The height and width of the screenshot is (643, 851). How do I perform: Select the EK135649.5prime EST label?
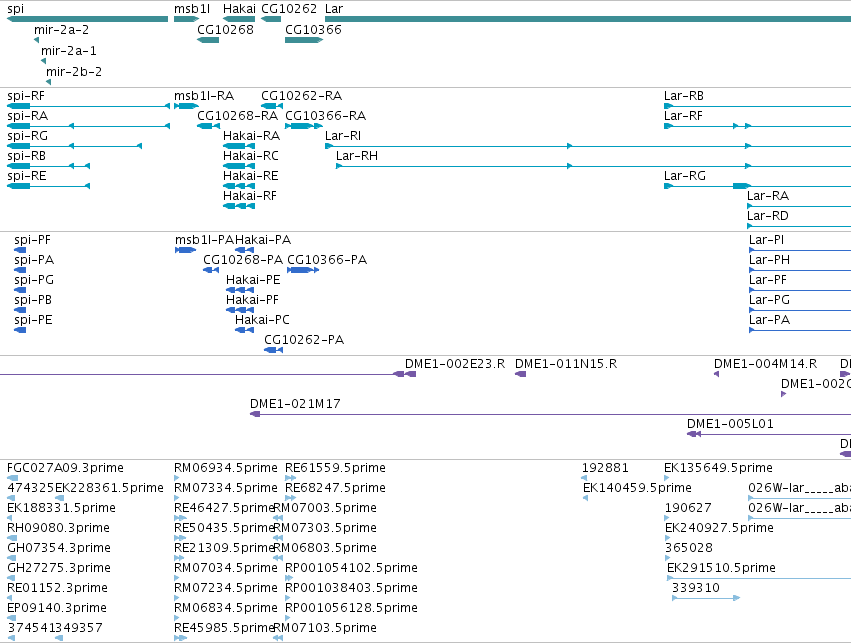click(x=719, y=468)
